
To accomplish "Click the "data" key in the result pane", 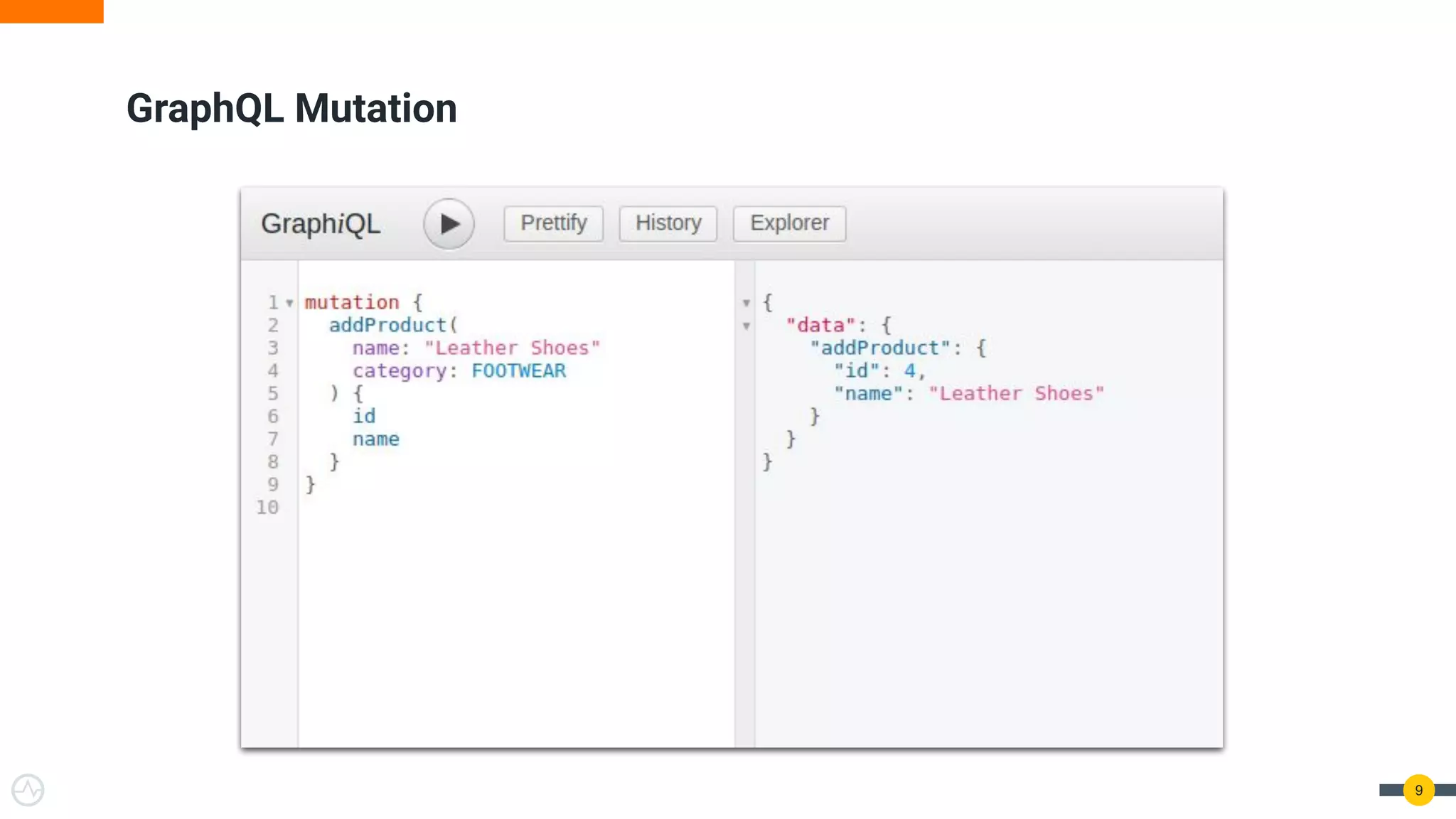I will click(826, 325).
